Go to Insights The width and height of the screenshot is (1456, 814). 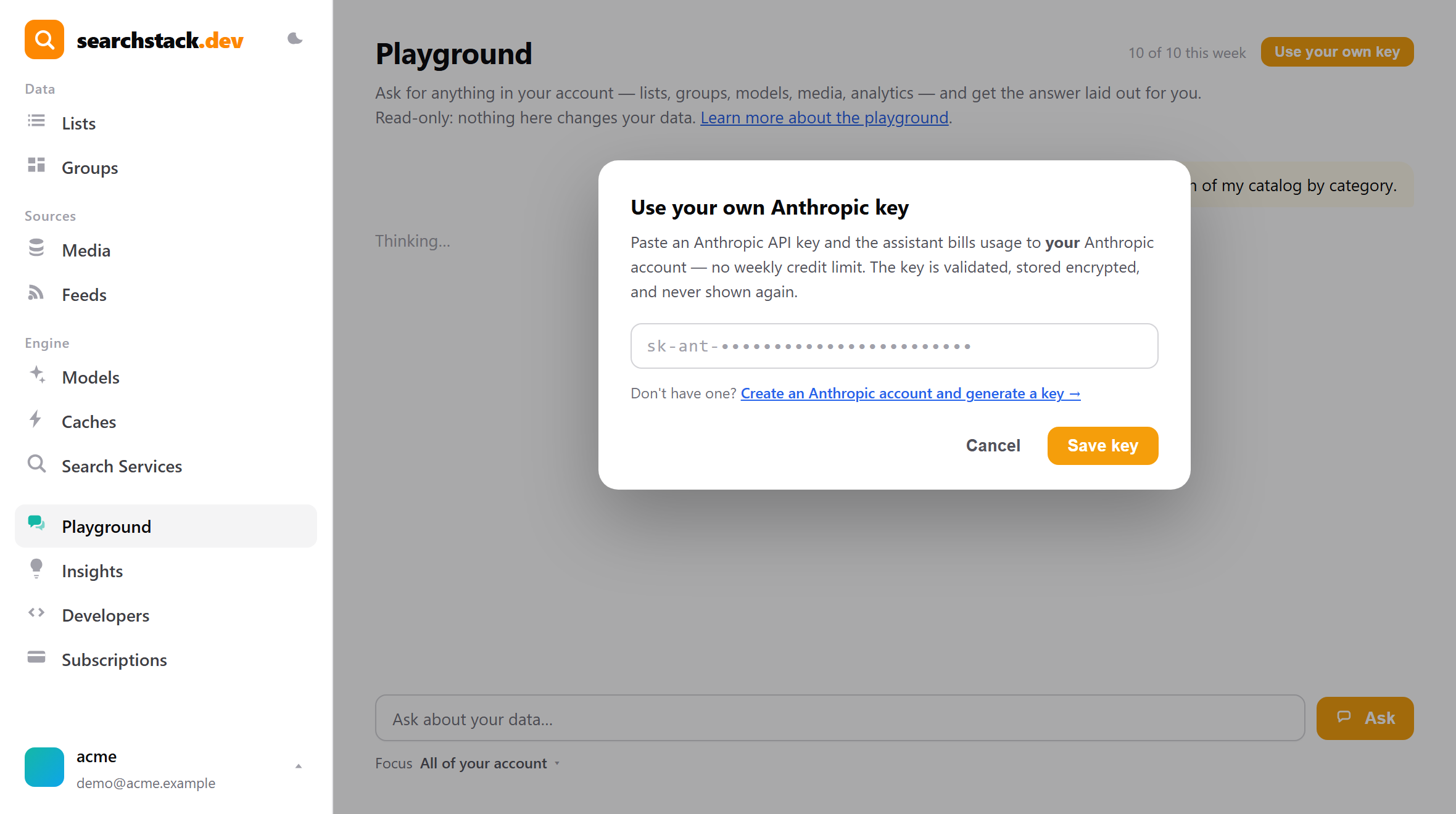click(166, 571)
